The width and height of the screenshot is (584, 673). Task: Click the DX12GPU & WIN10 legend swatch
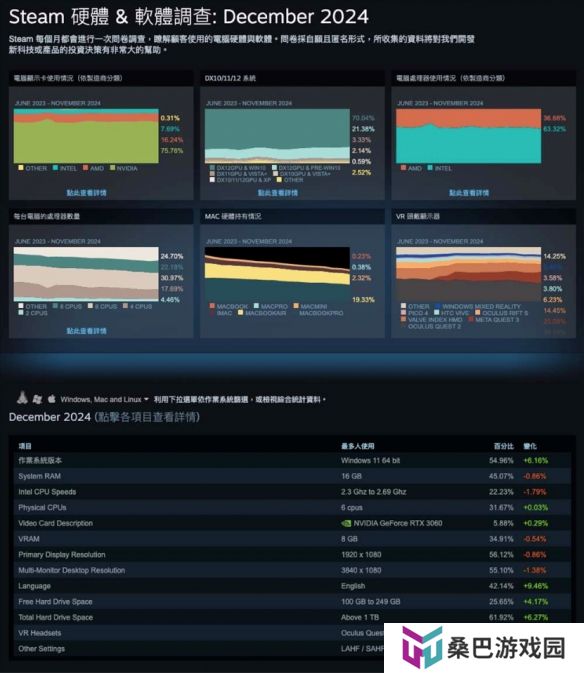pos(212,168)
